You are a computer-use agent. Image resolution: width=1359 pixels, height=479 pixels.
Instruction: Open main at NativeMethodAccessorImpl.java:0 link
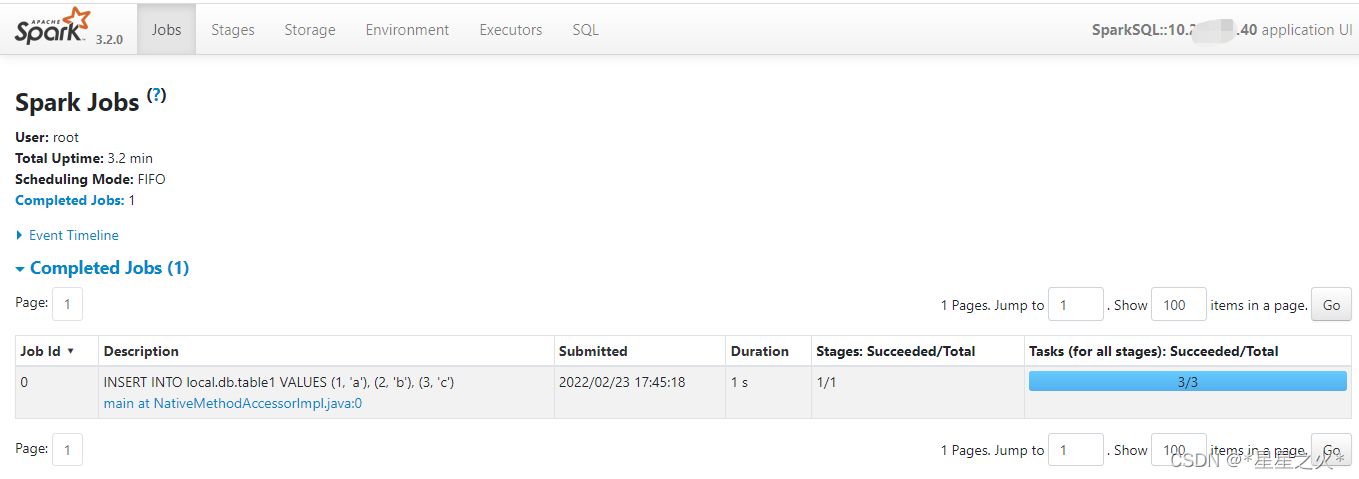[x=233, y=403]
